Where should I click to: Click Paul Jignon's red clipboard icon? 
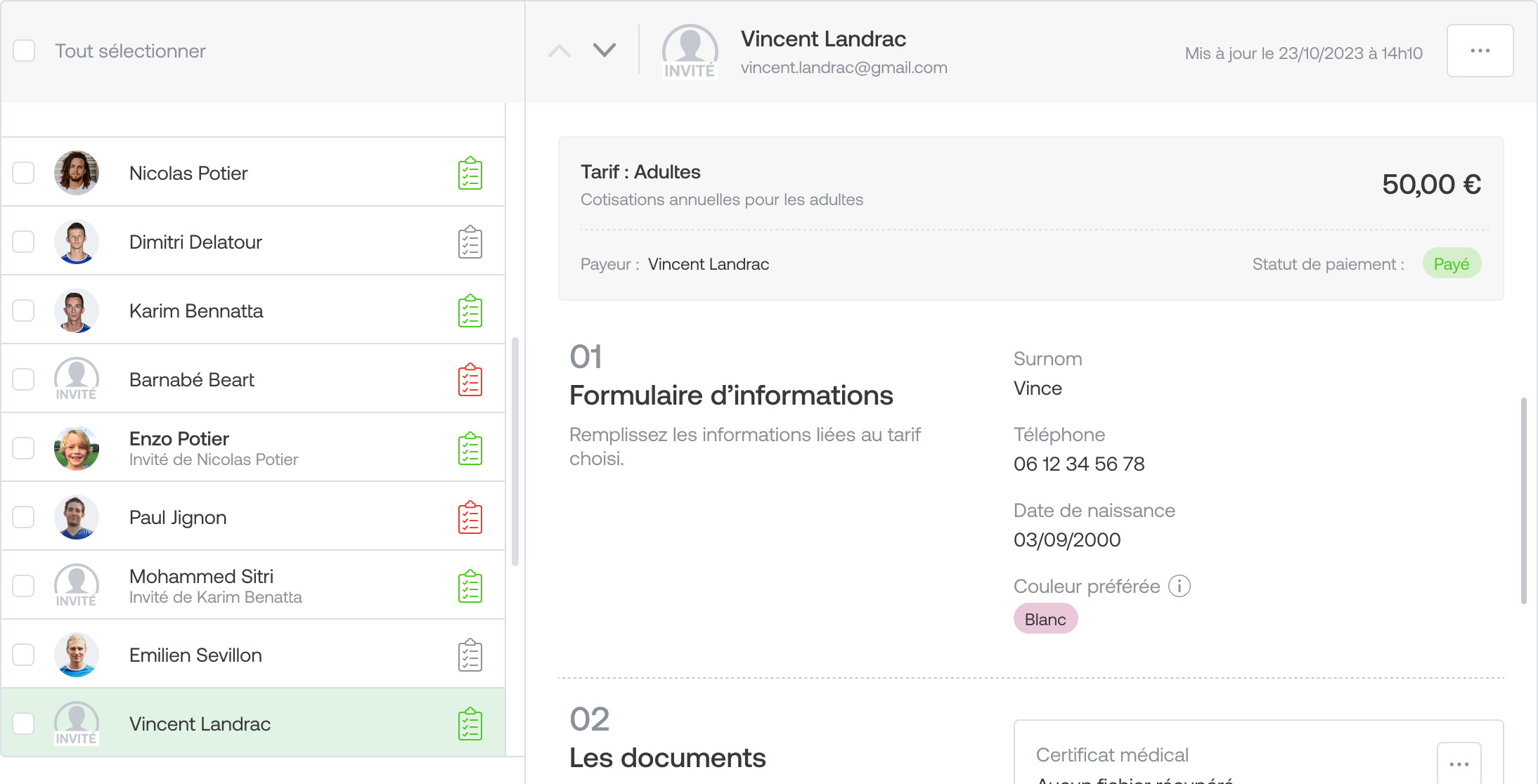470,517
